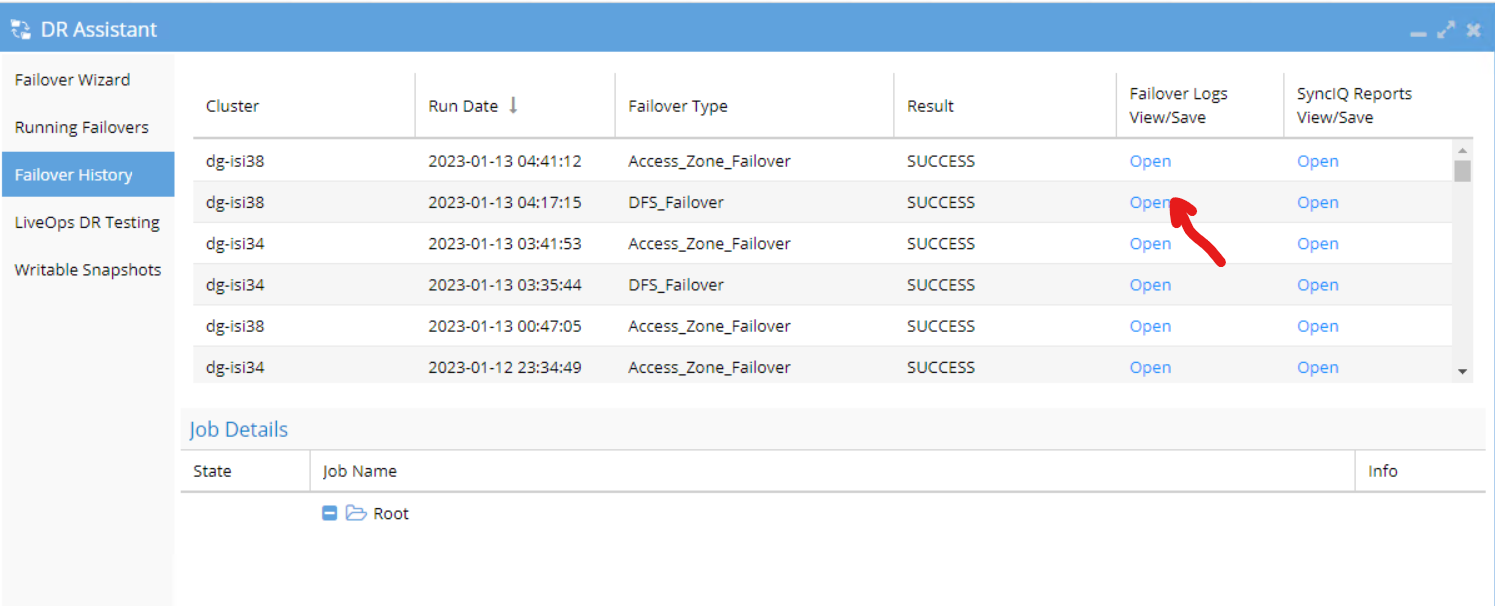
Task: Click the history table scrollbar thumb
Action: (x=1462, y=171)
